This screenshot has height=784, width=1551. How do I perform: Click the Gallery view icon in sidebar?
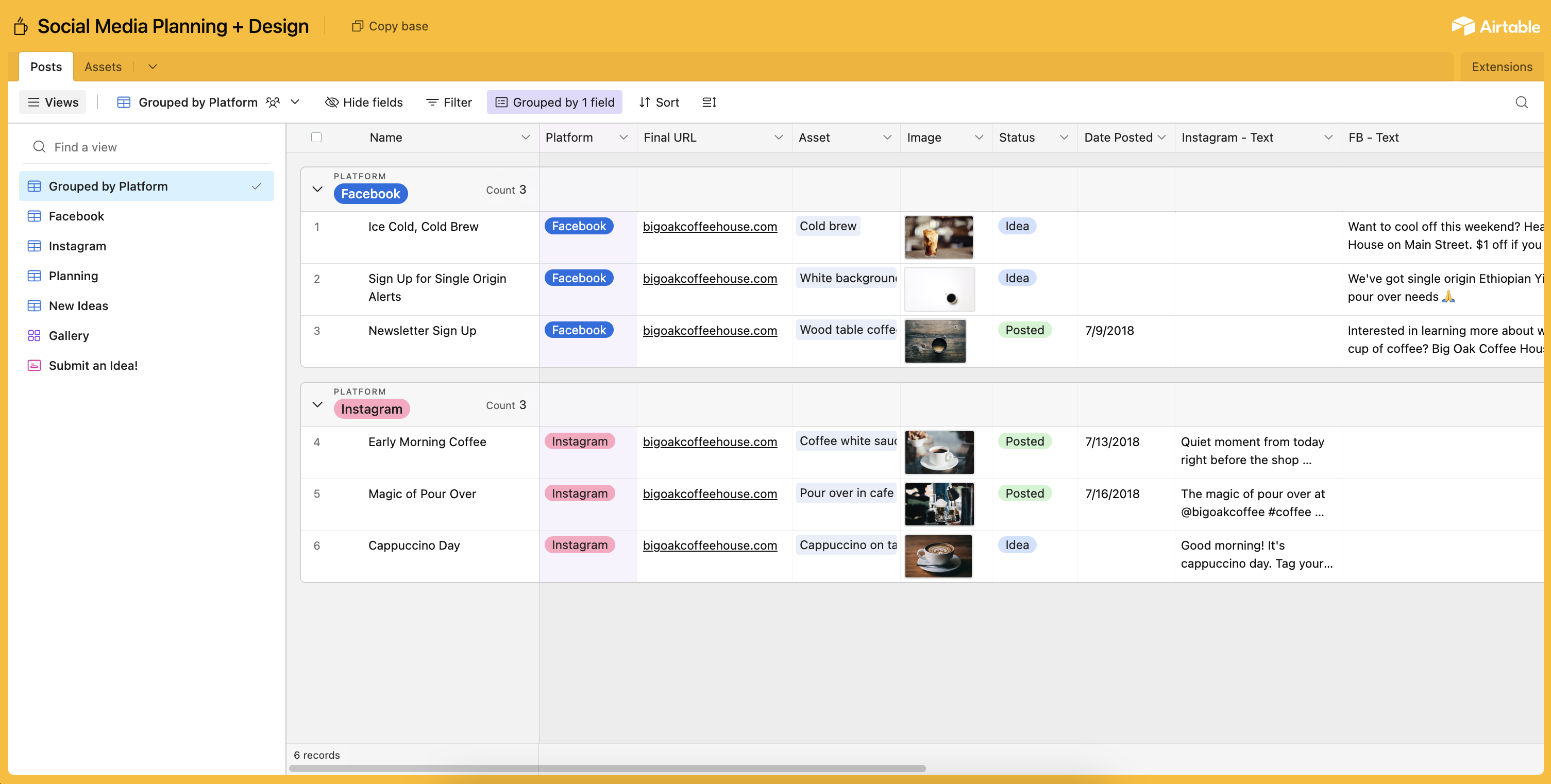[x=35, y=336]
